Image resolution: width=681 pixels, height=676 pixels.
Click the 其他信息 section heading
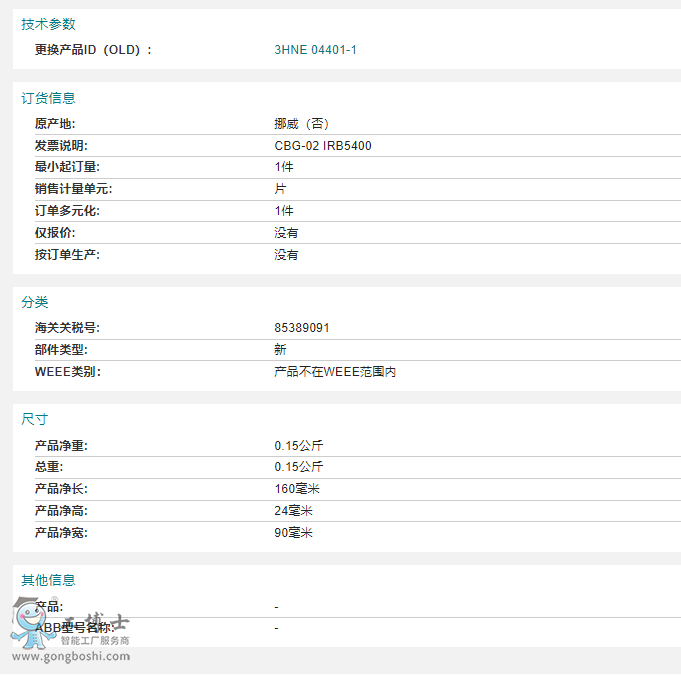coord(48,580)
